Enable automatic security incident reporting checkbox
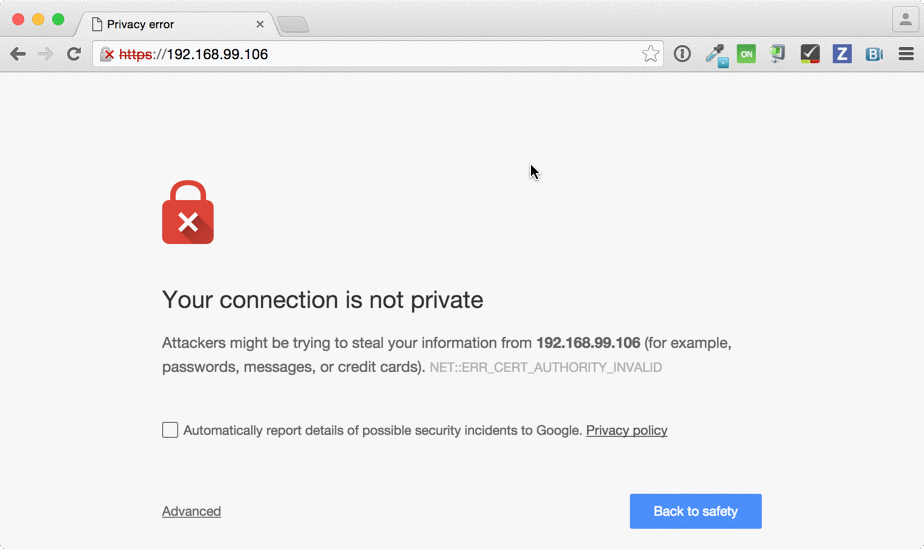Viewport: 924px width, 549px height. 170,430
